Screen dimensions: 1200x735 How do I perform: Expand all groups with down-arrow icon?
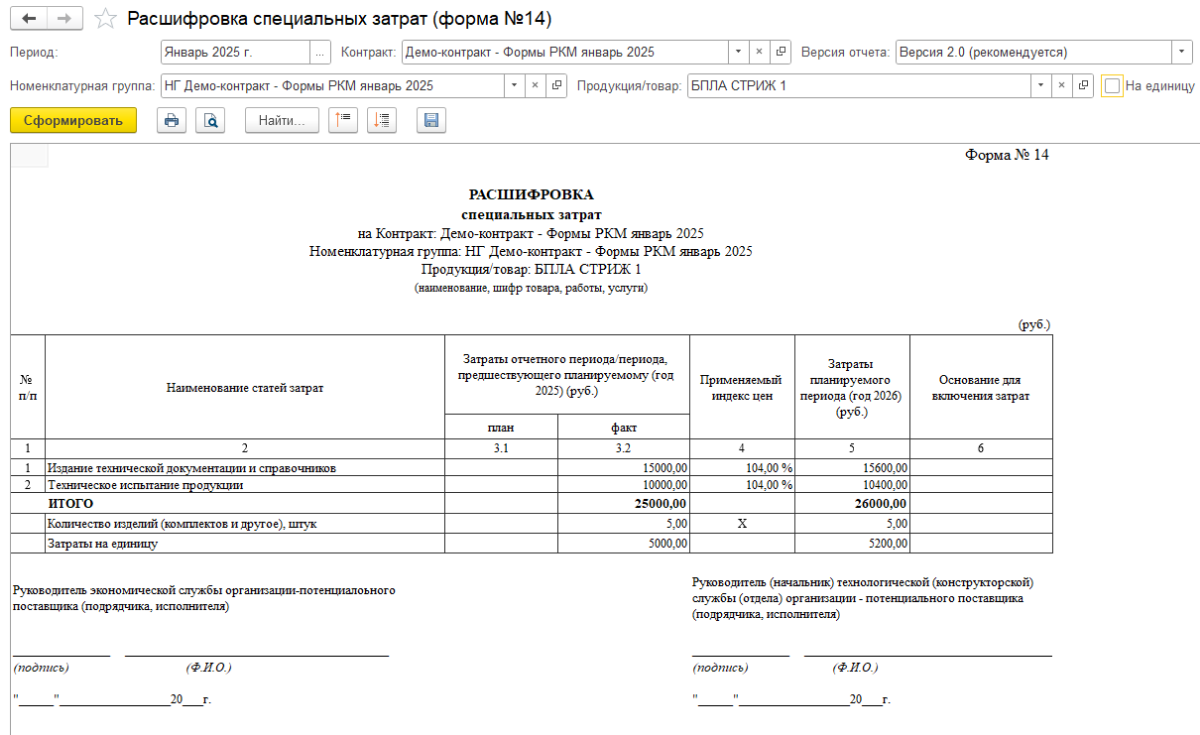[x=382, y=121]
